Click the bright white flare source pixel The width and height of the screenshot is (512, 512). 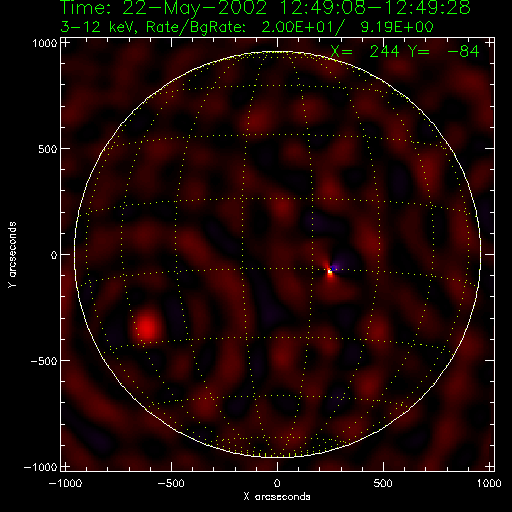(330, 272)
